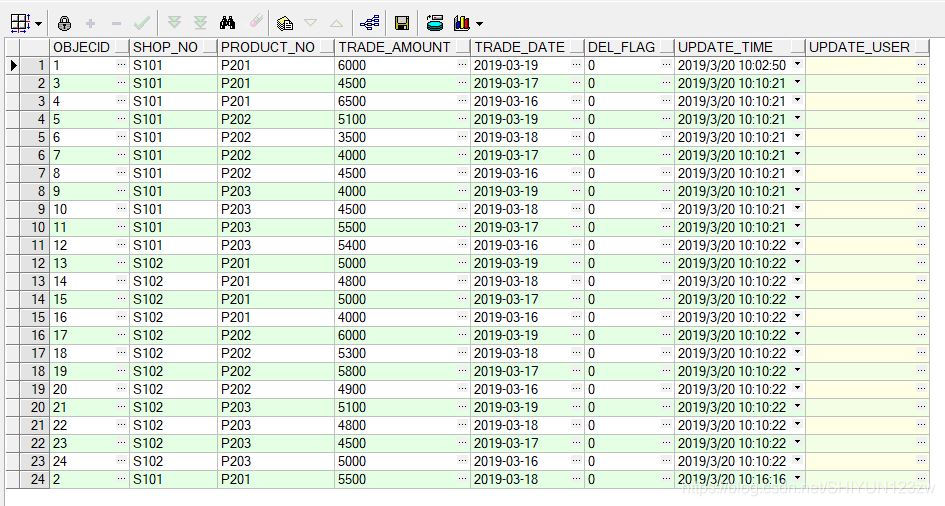
Task: Click the linked query tree icon
Action: (369, 23)
